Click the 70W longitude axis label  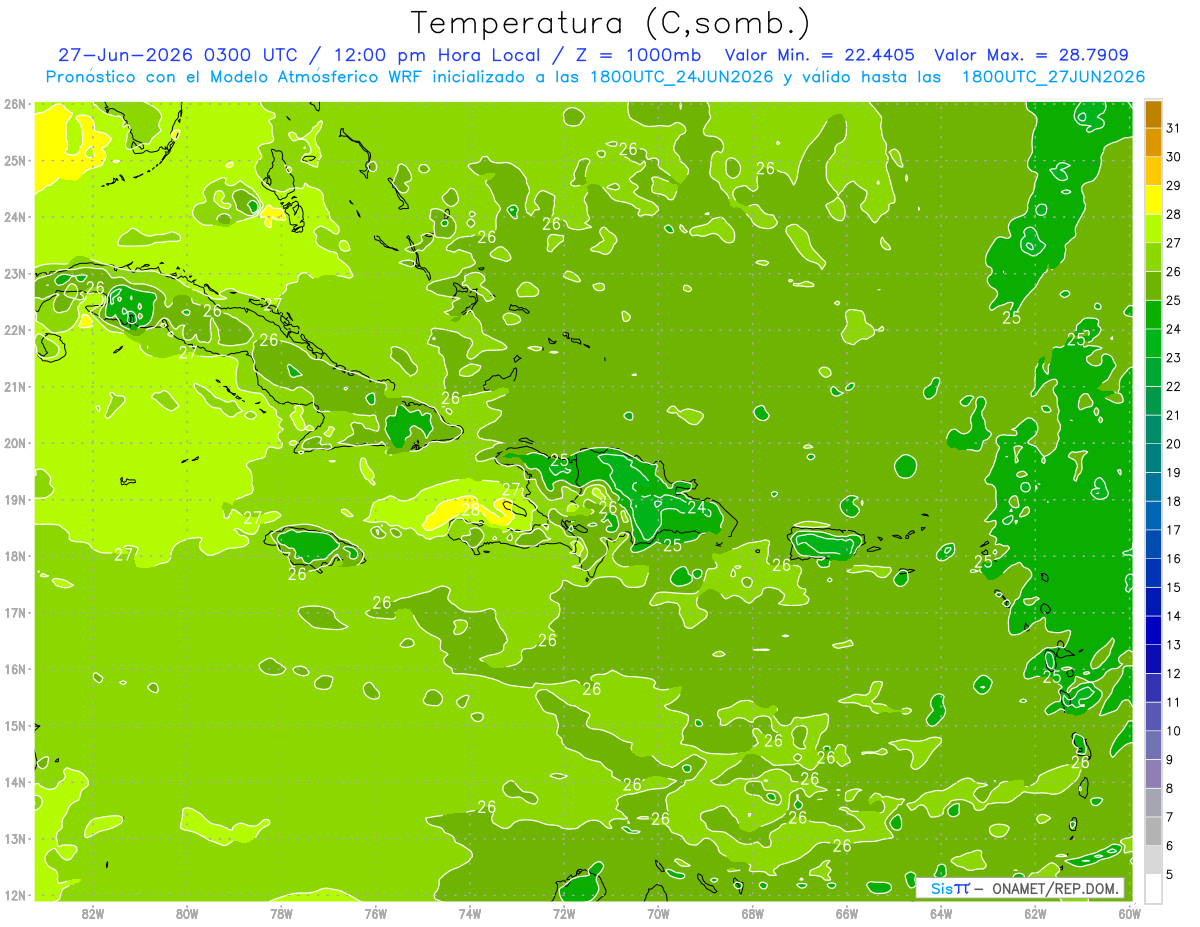pos(658,913)
